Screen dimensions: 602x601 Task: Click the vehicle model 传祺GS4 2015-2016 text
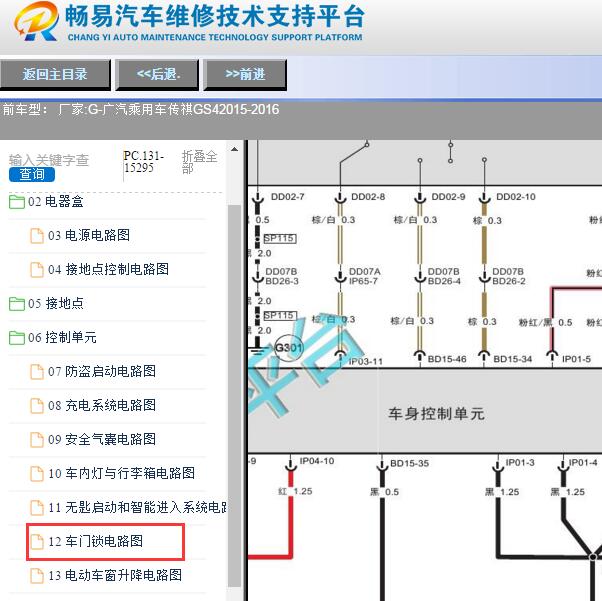click(223, 110)
